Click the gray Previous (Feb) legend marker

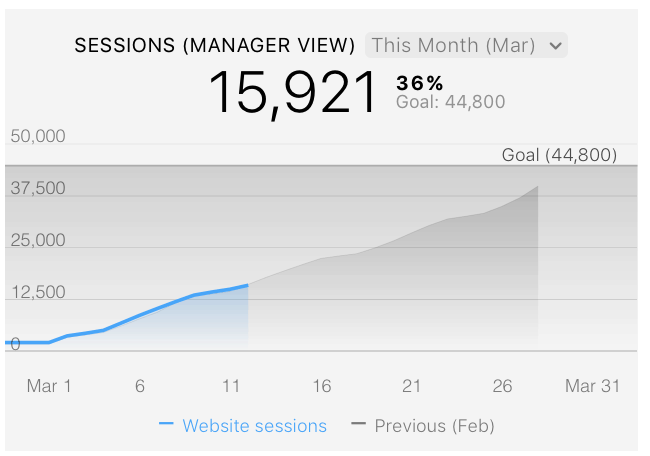click(359, 426)
